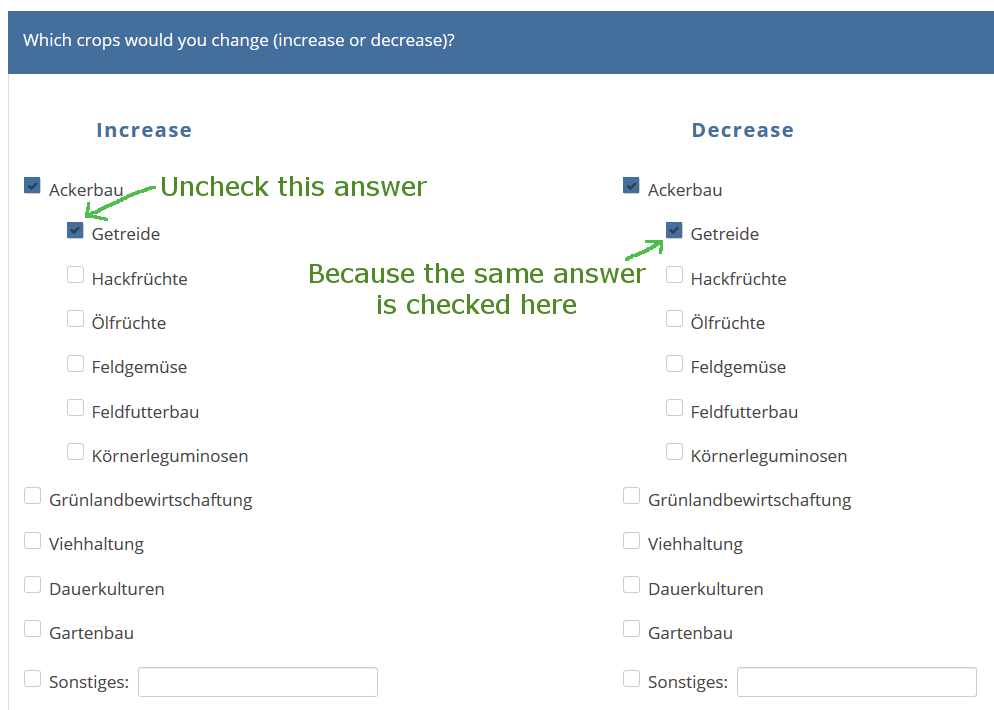Tick Ölfrüchte in Increase column
This screenshot has height=710, width=994.
(x=75, y=319)
